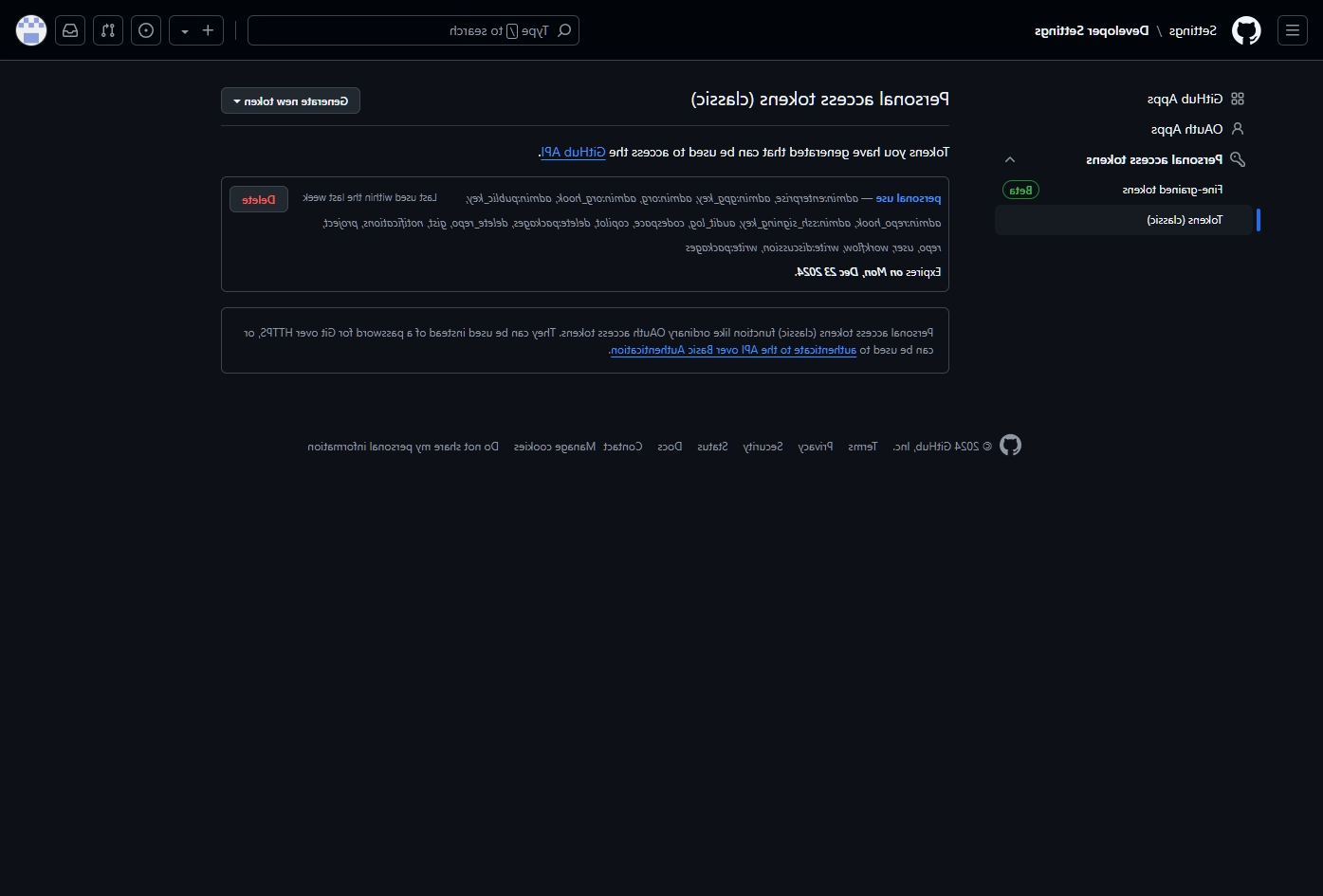The image size is (1323, 896).
Task: Focus the Type / to search field
Action: [x=413, y=30]
